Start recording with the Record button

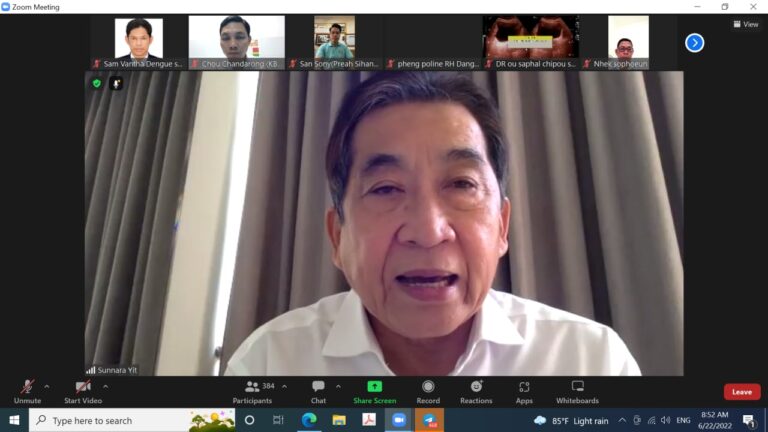428,388
